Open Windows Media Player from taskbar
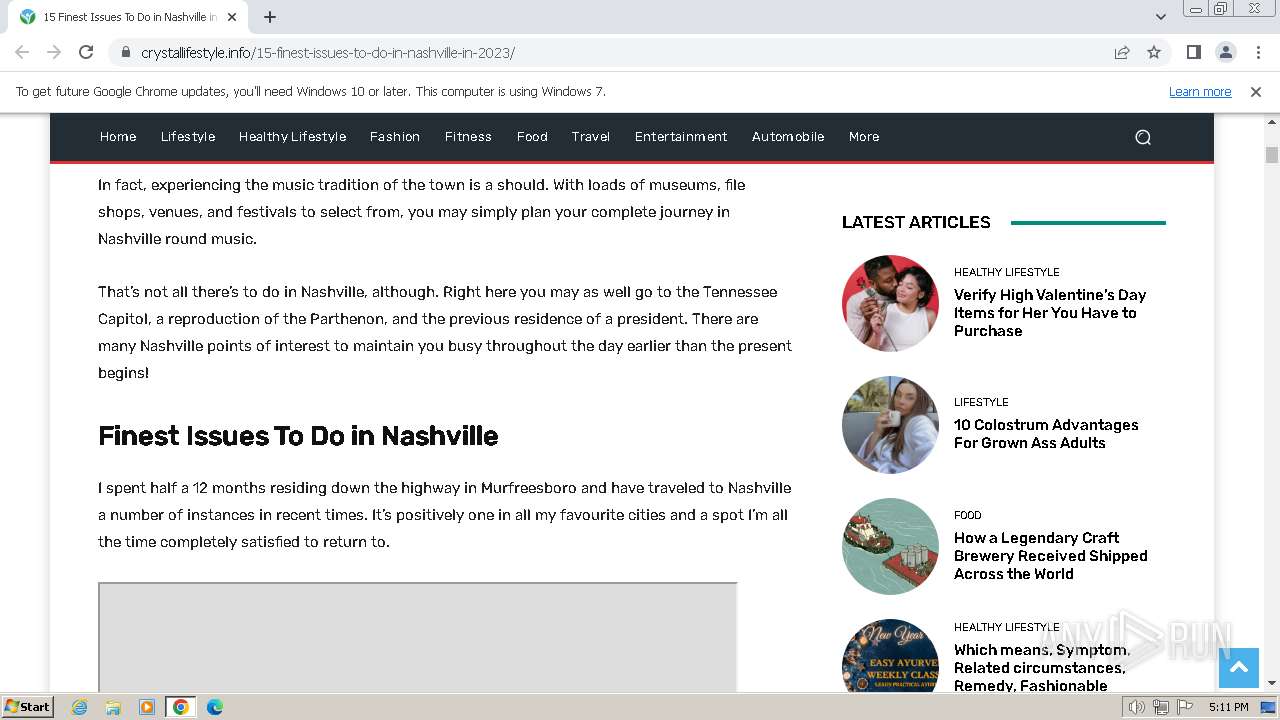This screenshot has height=720, width=1280. coord(147,707)
